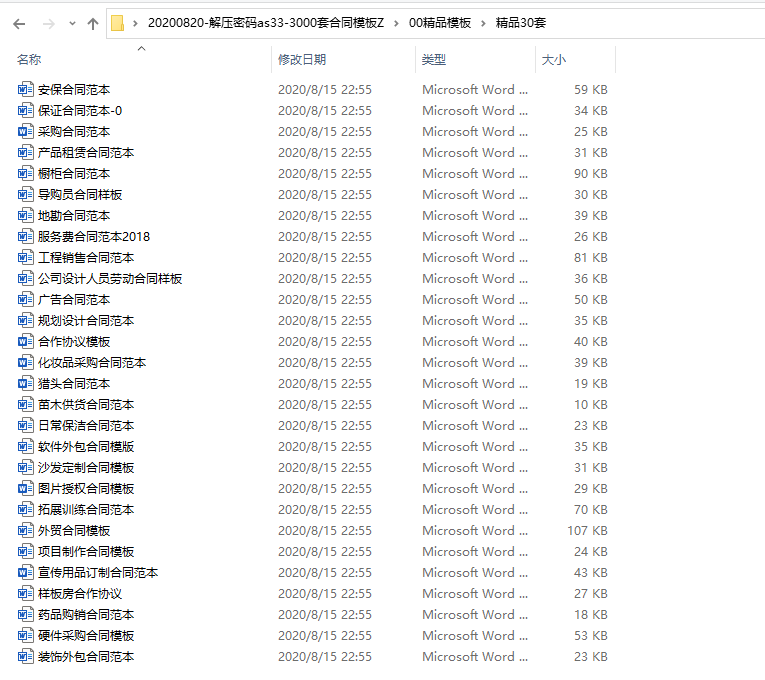This screenshot has width=765, height=680.
Task: Go up one folder level
Action: coord(93,23)
